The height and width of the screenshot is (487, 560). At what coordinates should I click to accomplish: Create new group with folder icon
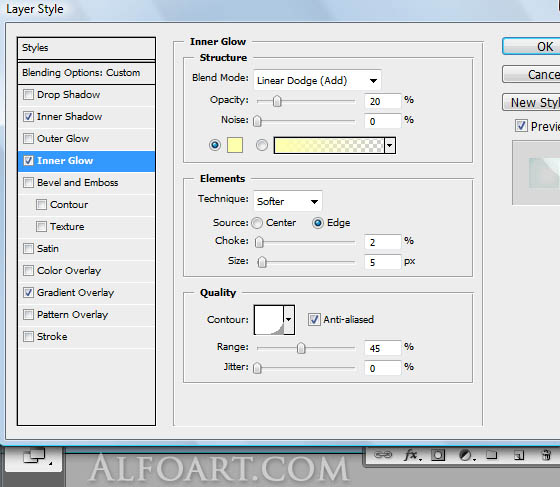[492, 455]
